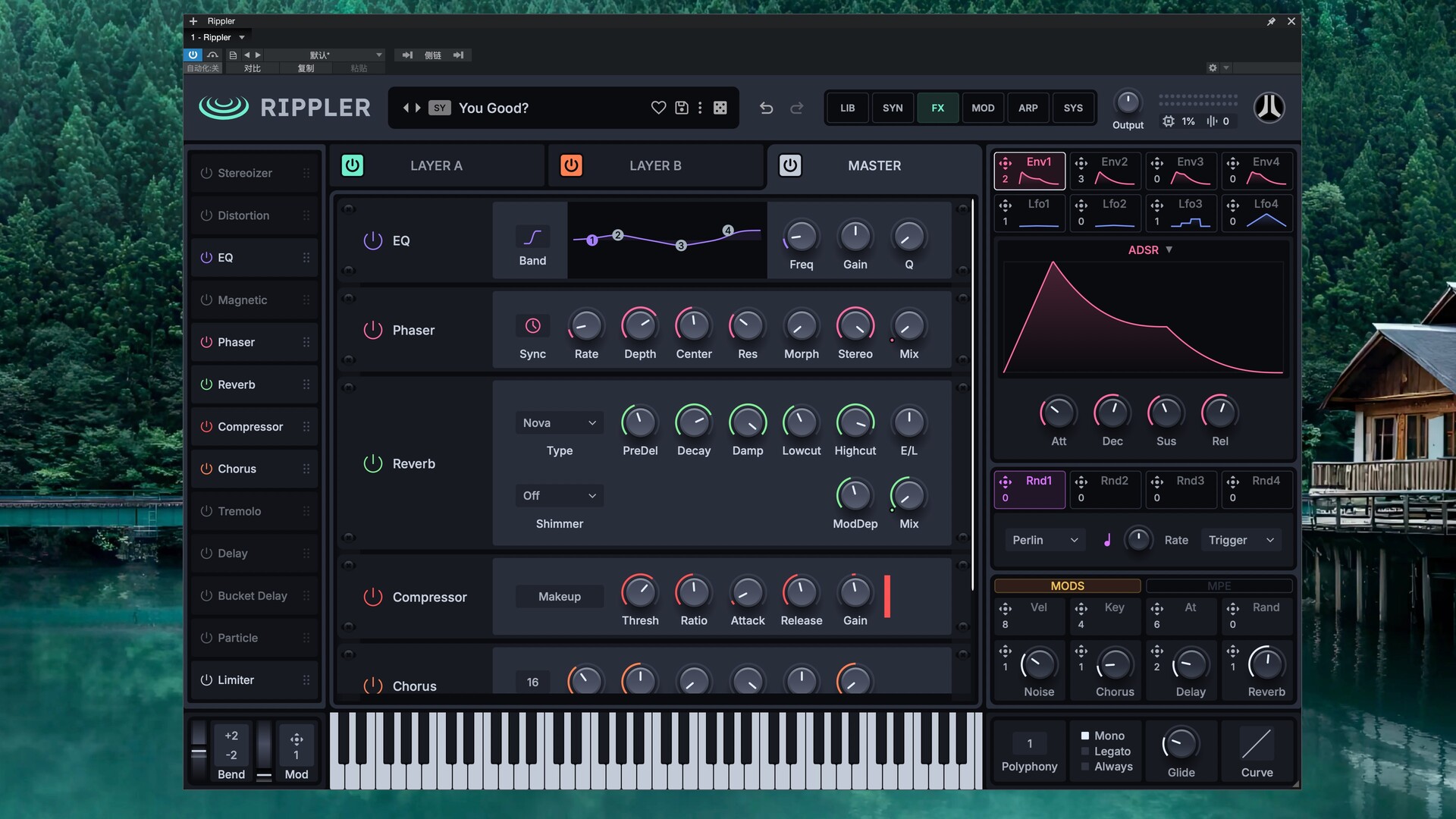The height and width of the screenshot is (819, 1456).
Task: Select the EQ band shape icon
Action: point(532,237)
